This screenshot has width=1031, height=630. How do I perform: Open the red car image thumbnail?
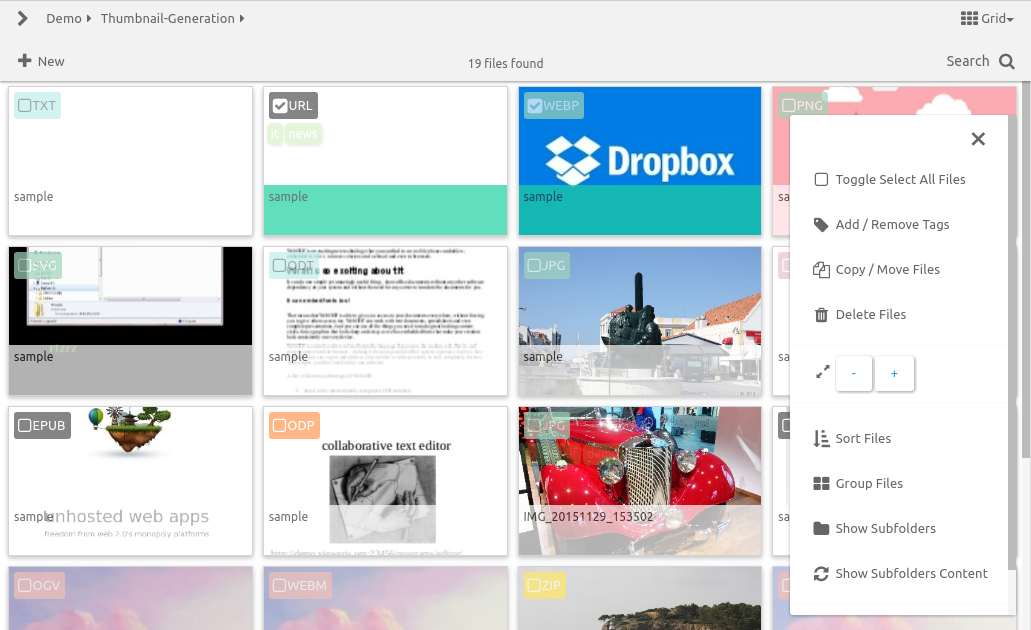(x=640, y=470)
